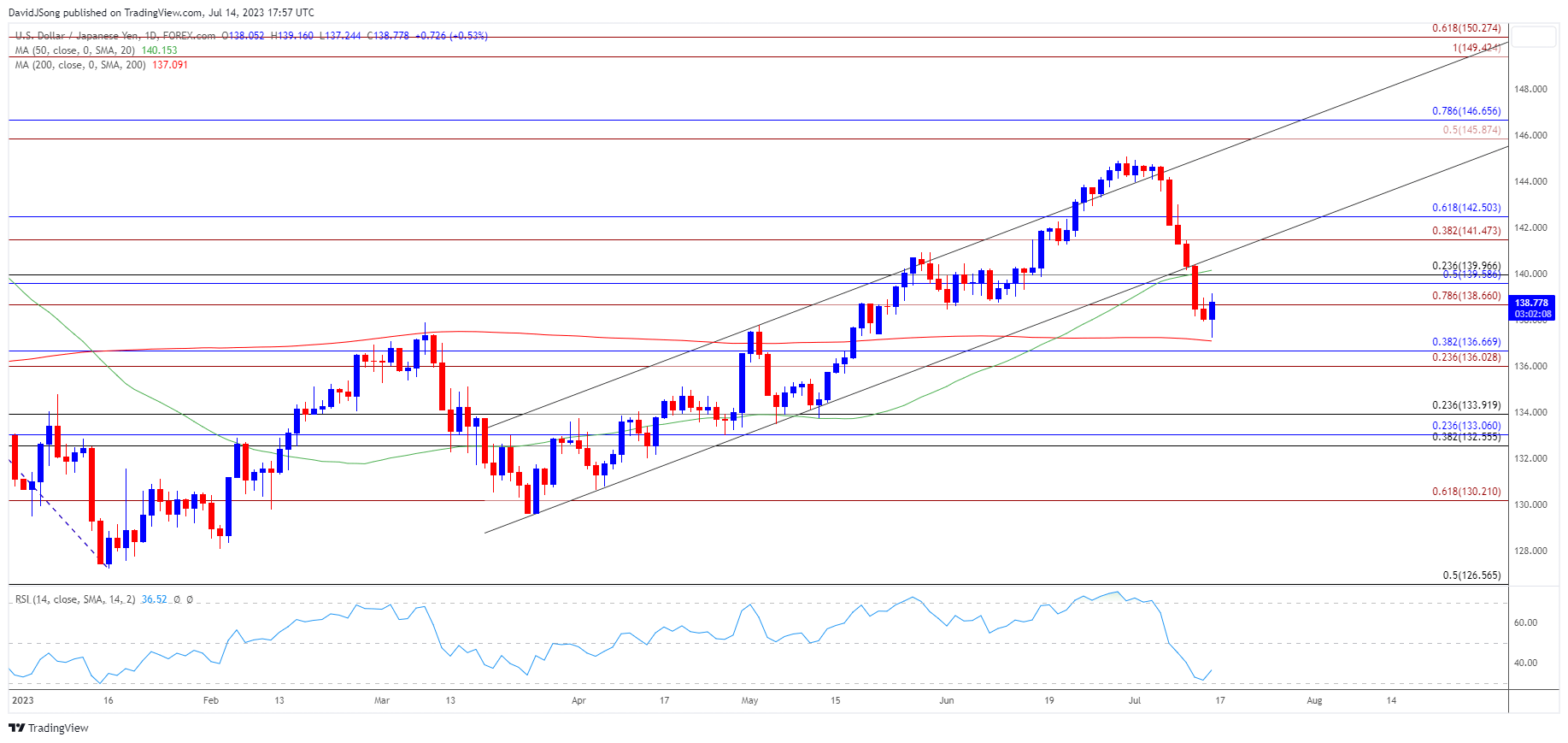The height and width of the screenshot is (743, 1568).
Task: Click the Jun label on the time axis
Action: click(946, 700)
